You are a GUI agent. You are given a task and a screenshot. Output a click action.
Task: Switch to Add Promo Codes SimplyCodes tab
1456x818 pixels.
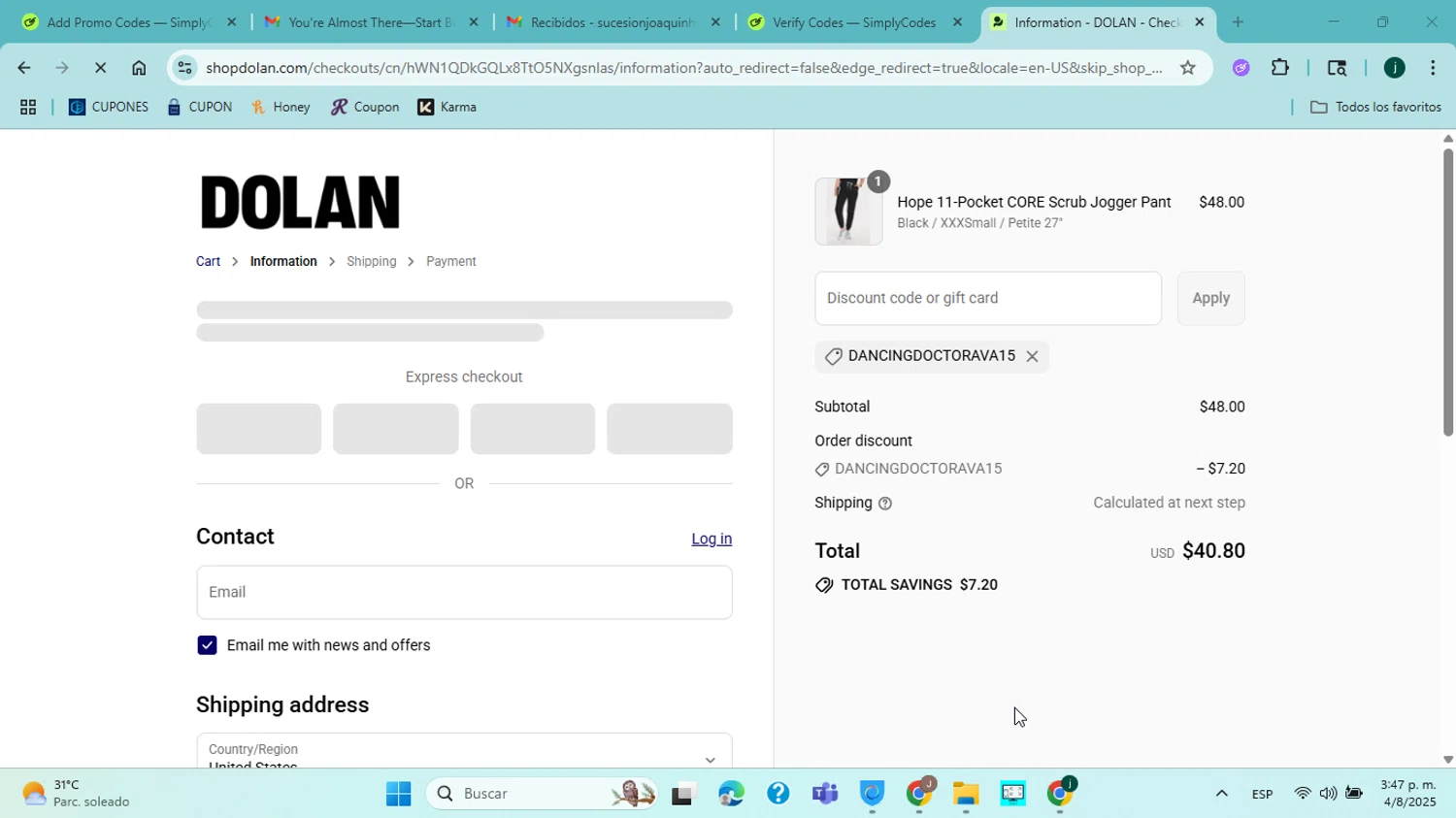click(128, 22)
